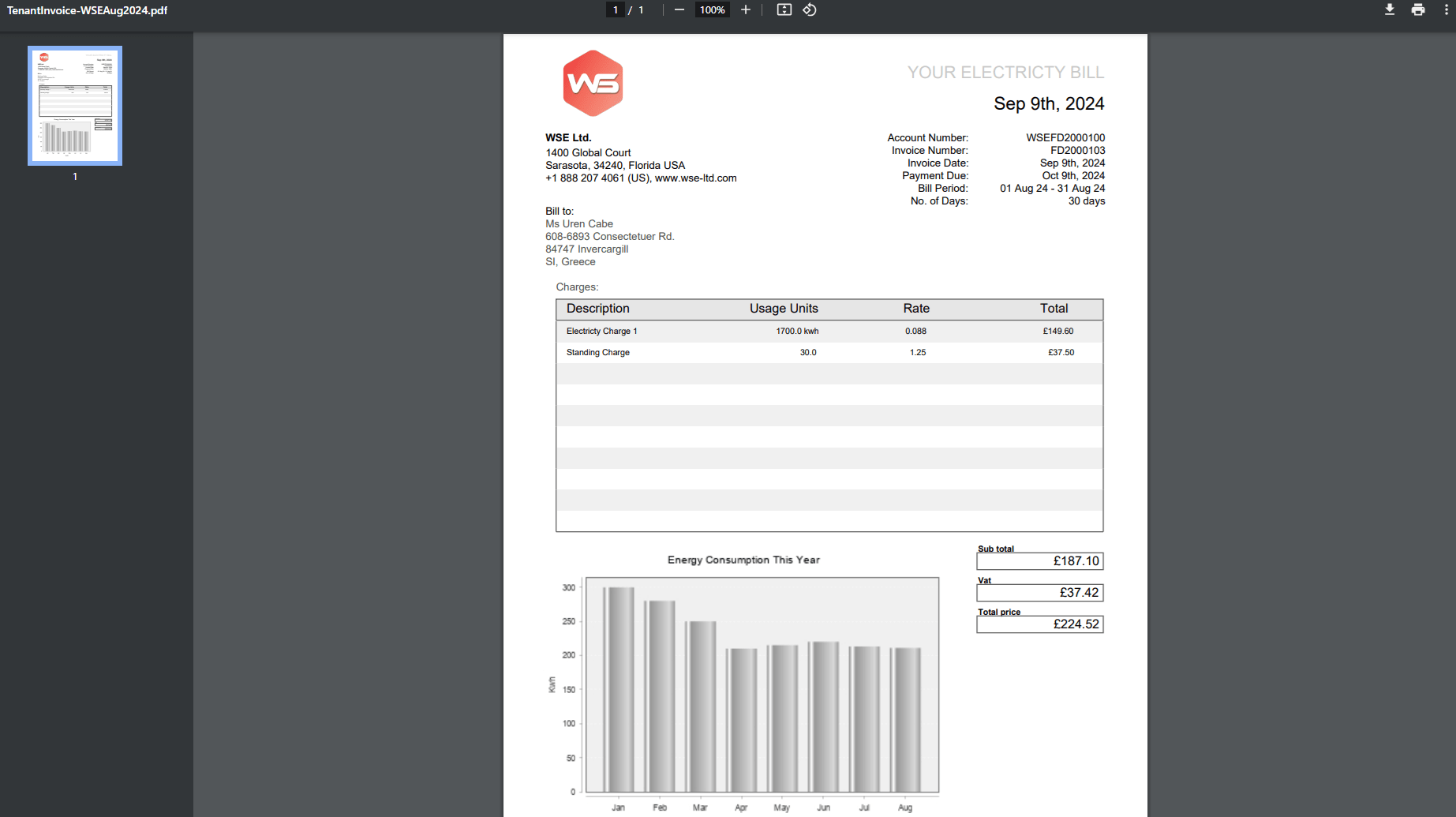Select the page 1 thumbnail
Image resolution: width=1456 pixels, height=817 pixels.
click(74, 105)
